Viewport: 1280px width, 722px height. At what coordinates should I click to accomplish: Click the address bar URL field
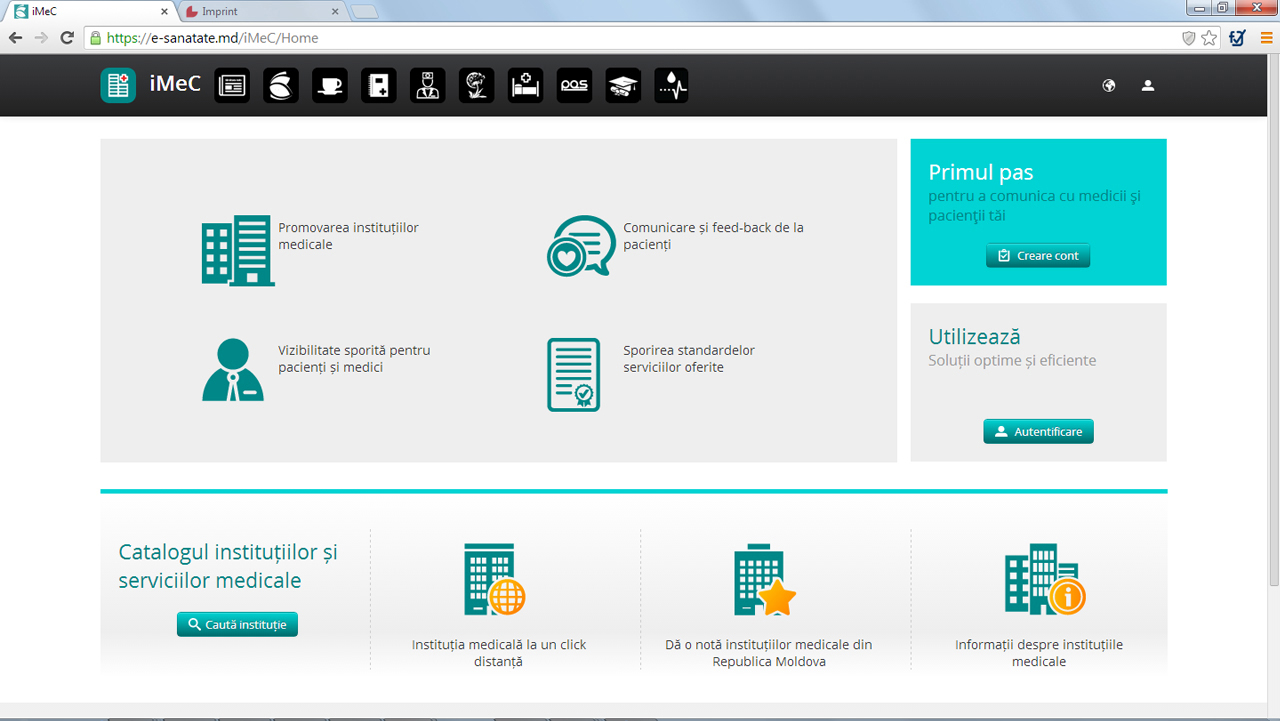pyautogui.click(x=600, y=38)
